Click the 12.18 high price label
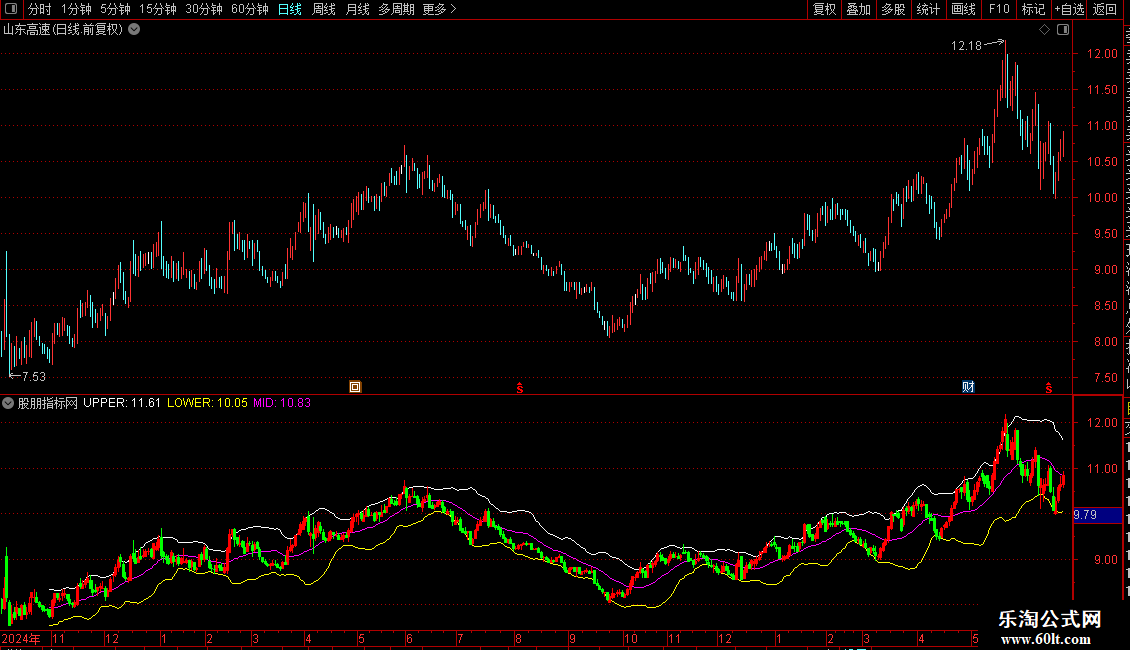Viewport: 1130px width, 650px height. coord(966,45)
